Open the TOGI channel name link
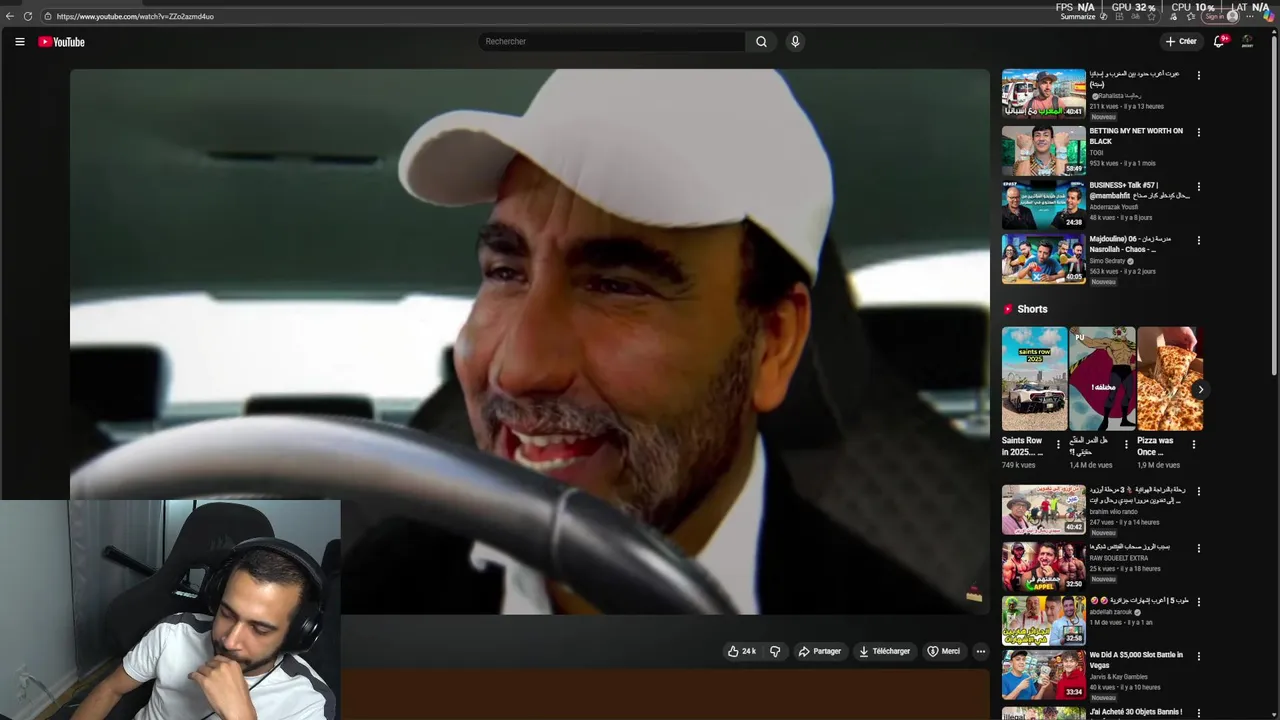 tap(1096, 153)
